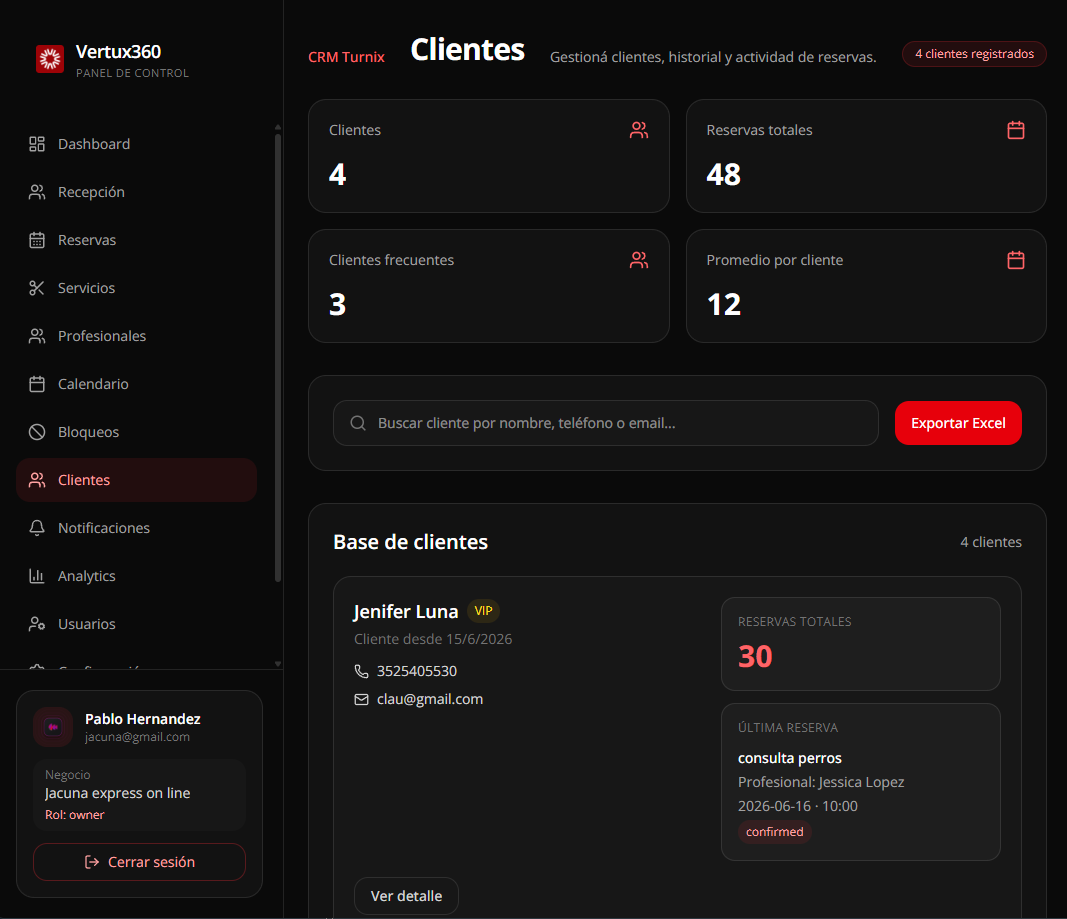Click the 'Cliente desde 15/6/2026' text
The height and width of the screenshot is (919, 1067).
[x=433, y=639]
